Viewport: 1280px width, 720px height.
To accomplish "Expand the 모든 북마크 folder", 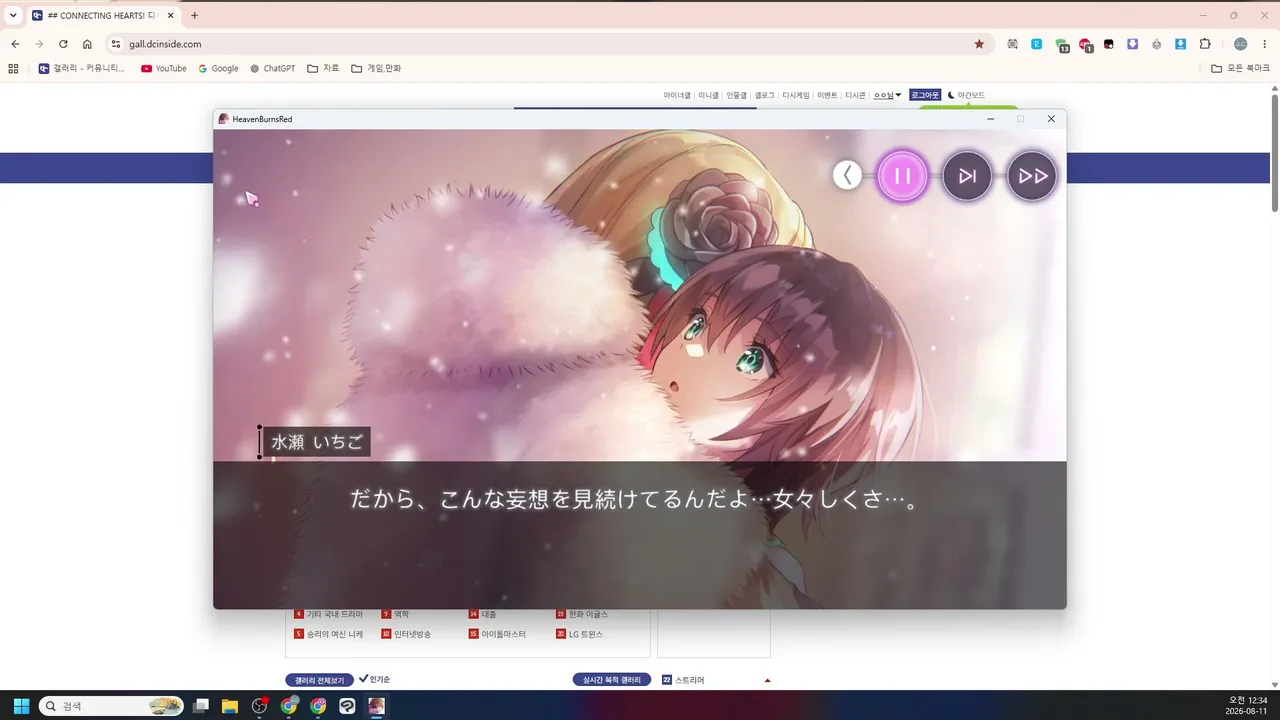I will coord(1240,69).
